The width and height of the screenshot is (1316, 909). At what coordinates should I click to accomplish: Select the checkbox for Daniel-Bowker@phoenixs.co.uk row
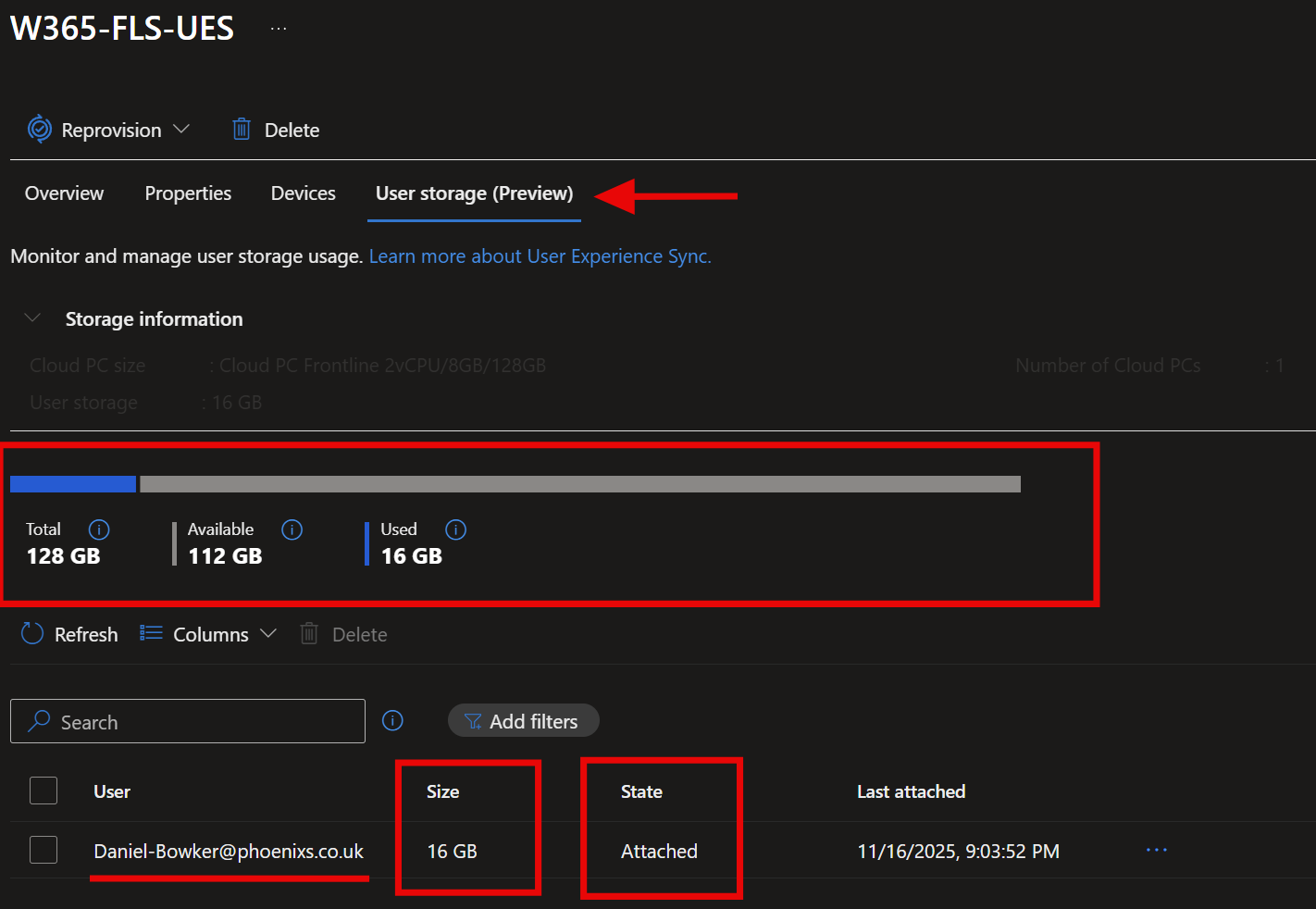point(43,851)
